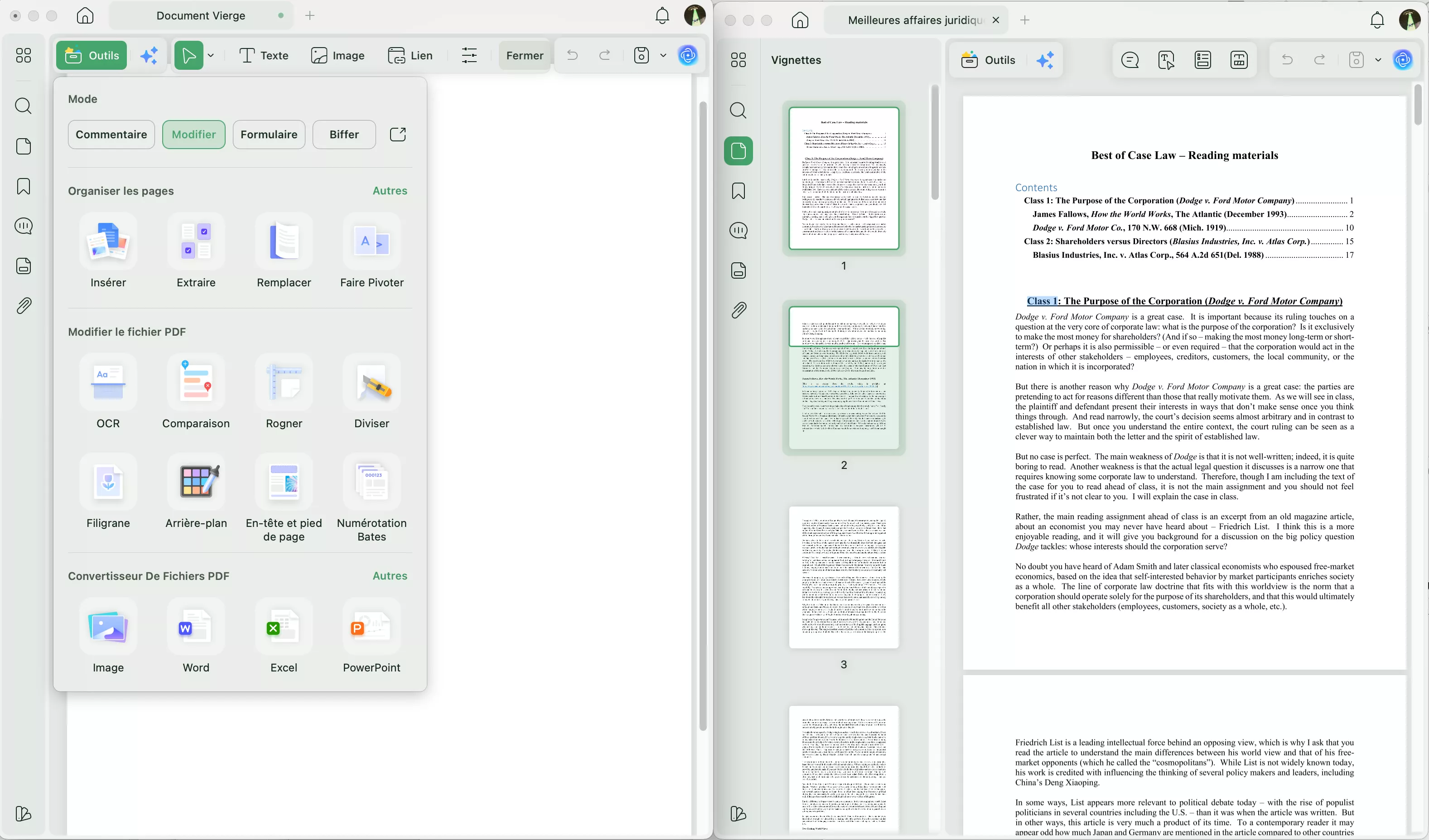The image size is (1429, 840).
Task: Open the Numérotation Bates tool
Action: click(372, 483)
